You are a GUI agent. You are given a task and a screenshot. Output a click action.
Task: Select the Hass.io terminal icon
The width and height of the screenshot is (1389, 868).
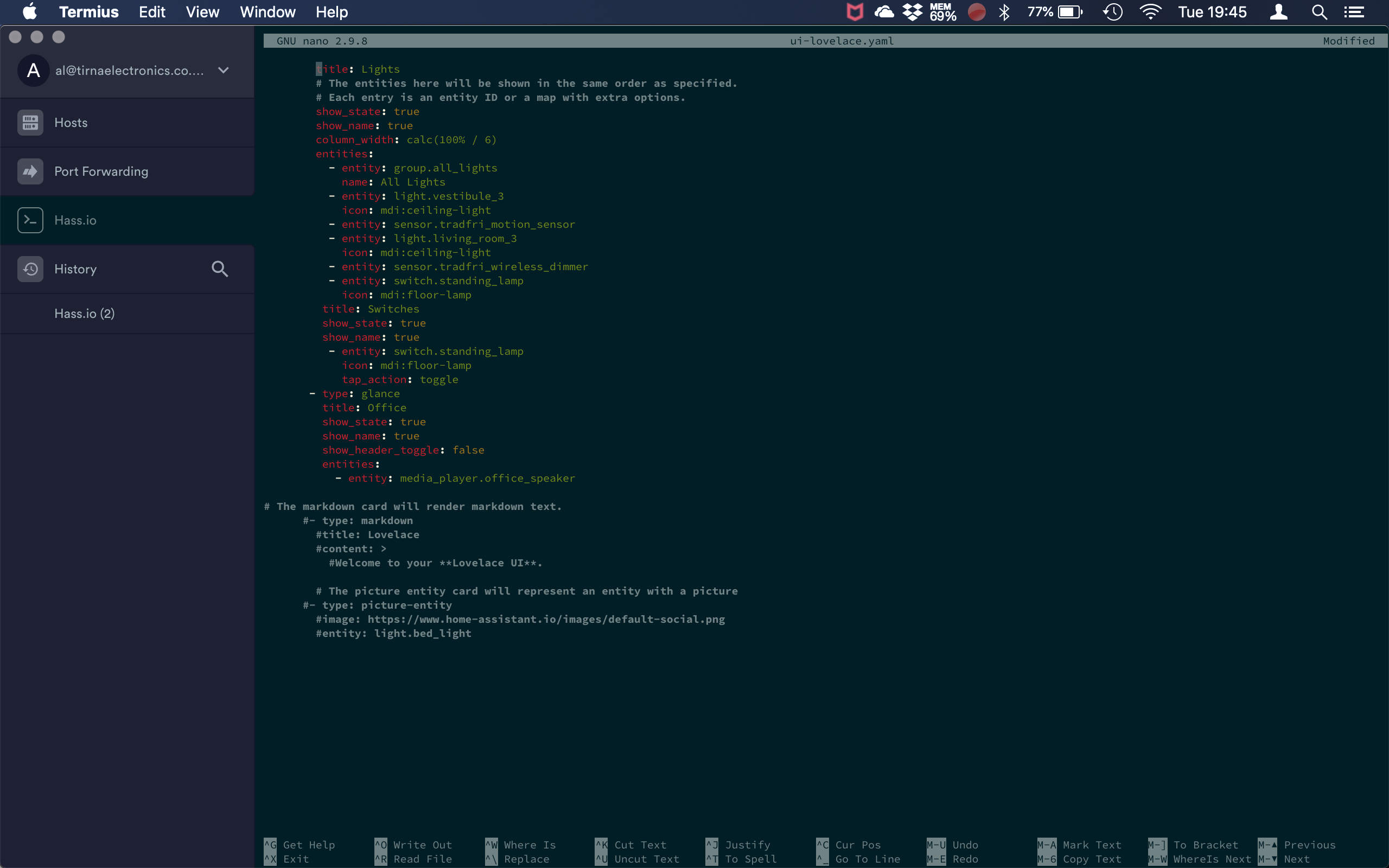point(30,220)
